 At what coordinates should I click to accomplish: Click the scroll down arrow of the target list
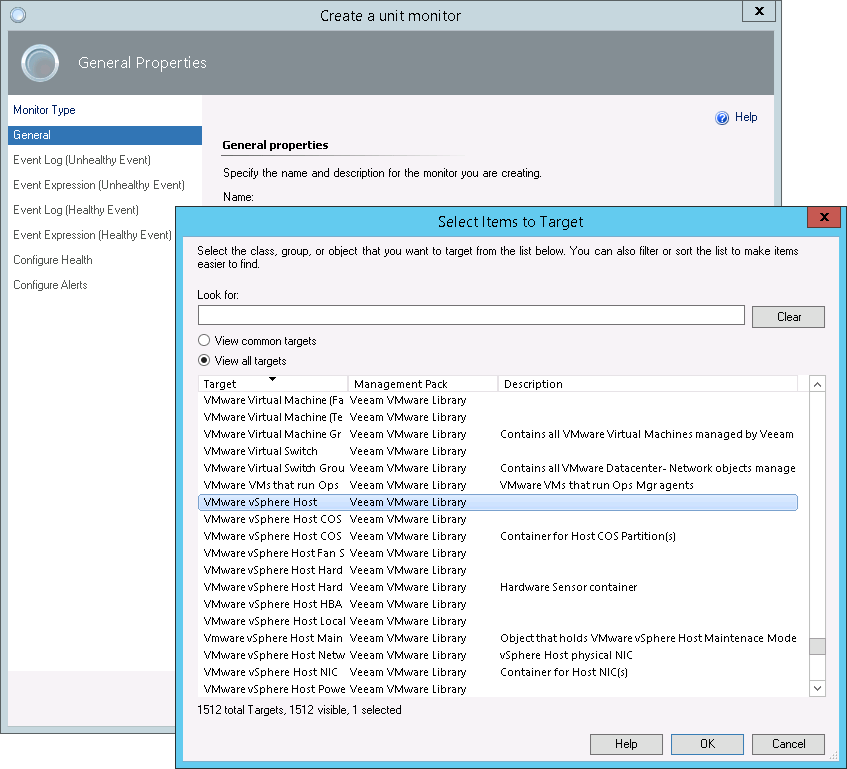817,689
